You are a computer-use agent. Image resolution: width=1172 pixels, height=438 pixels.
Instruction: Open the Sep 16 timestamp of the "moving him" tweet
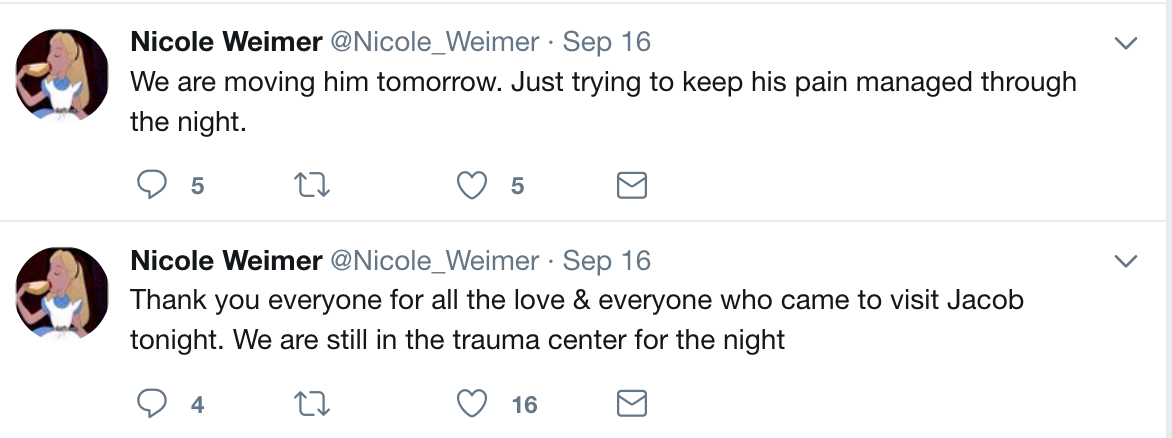(x=606, y=42)
